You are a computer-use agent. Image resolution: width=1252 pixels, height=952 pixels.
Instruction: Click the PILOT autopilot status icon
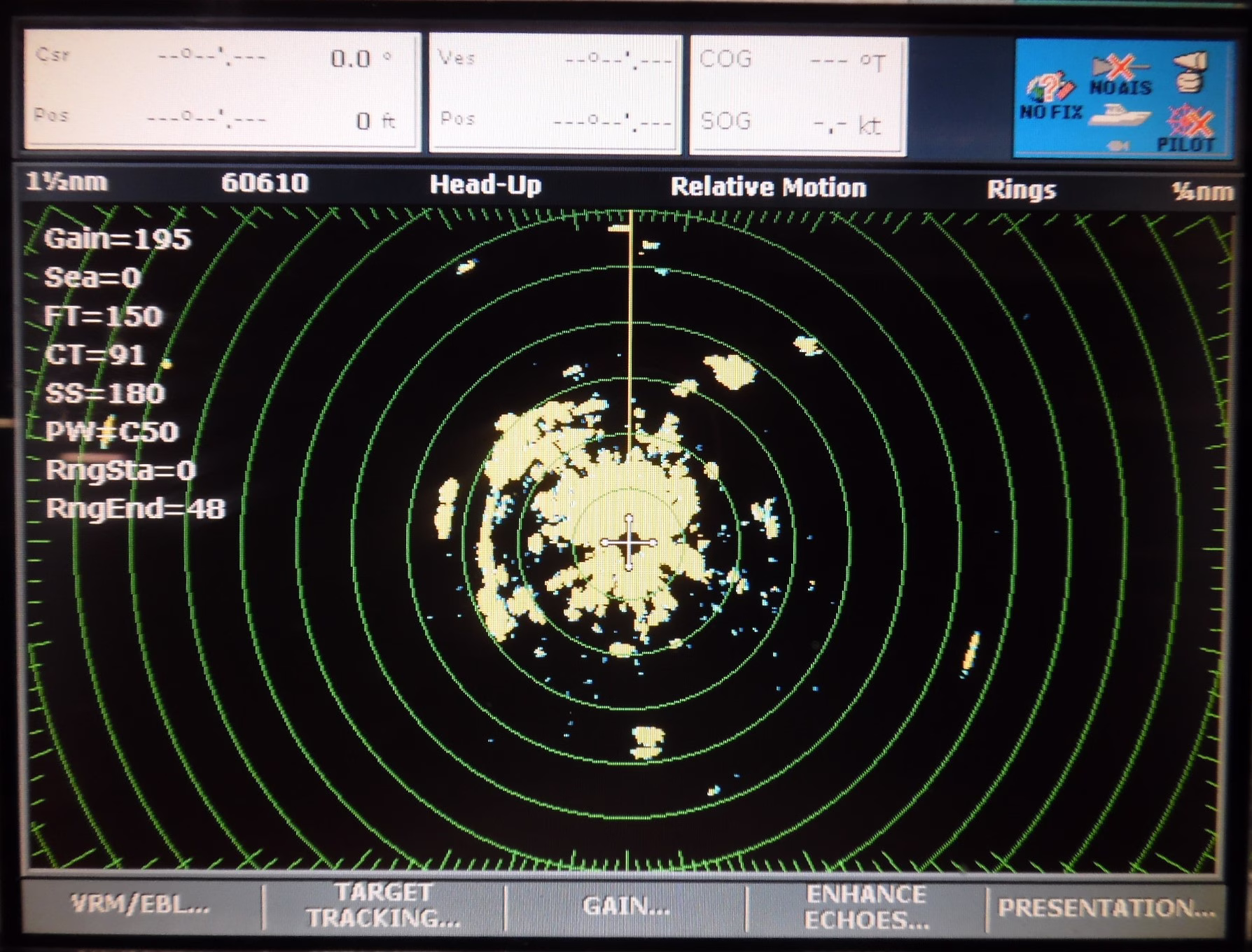1186,131
